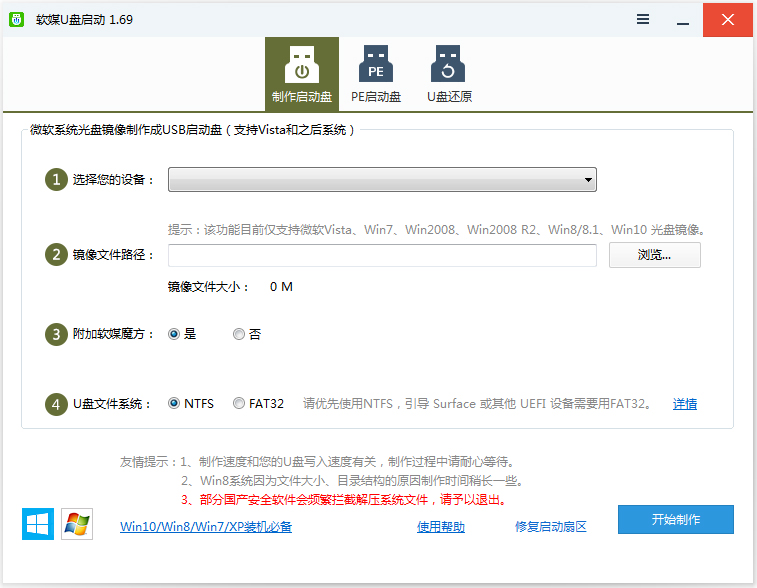Select 否 for 附加软媒魔方

[247, 334]
